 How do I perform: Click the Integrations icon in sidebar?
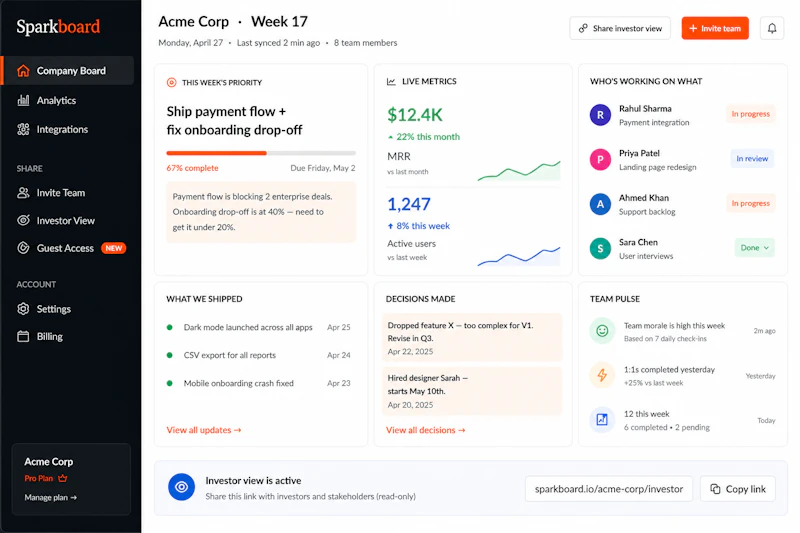point(23,130)
